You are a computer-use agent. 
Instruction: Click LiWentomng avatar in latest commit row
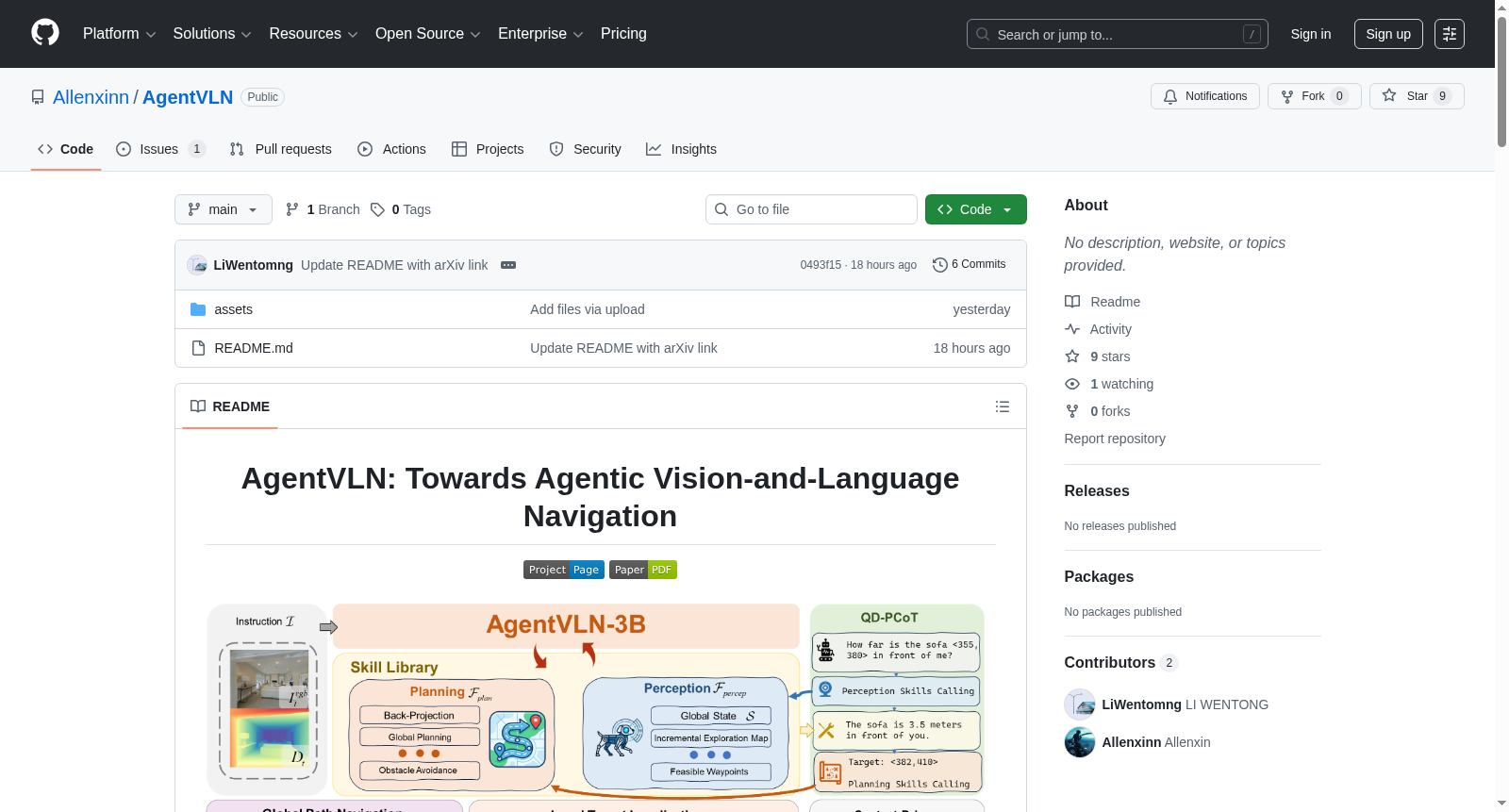pyautogui.click(x=197, y=265)
